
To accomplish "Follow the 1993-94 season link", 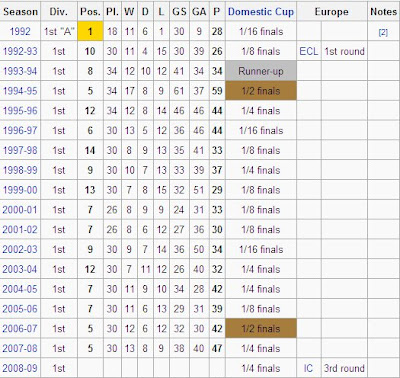I will click(20, 71).
